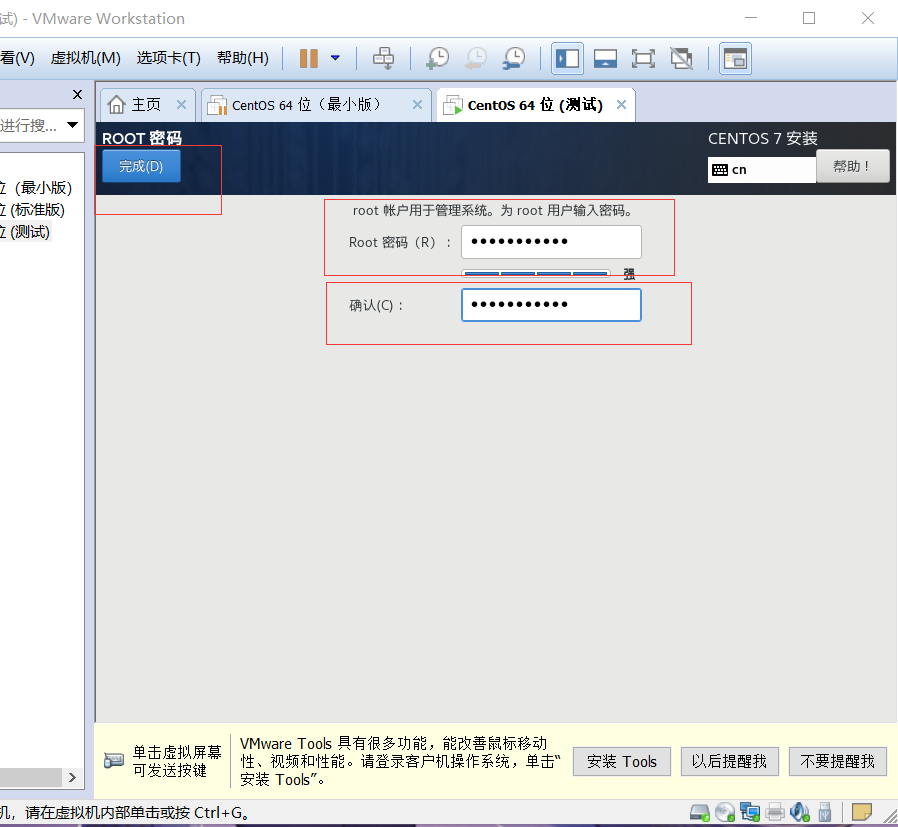
Task: Close the library sidebar panel
Action: 77,94
